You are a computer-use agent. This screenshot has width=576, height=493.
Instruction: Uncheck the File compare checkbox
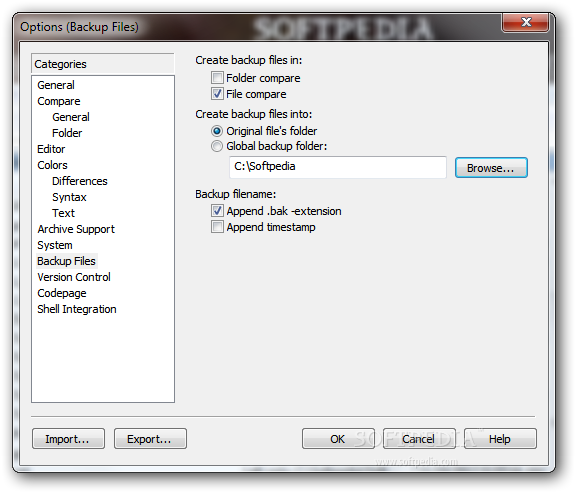pos(217,94)
